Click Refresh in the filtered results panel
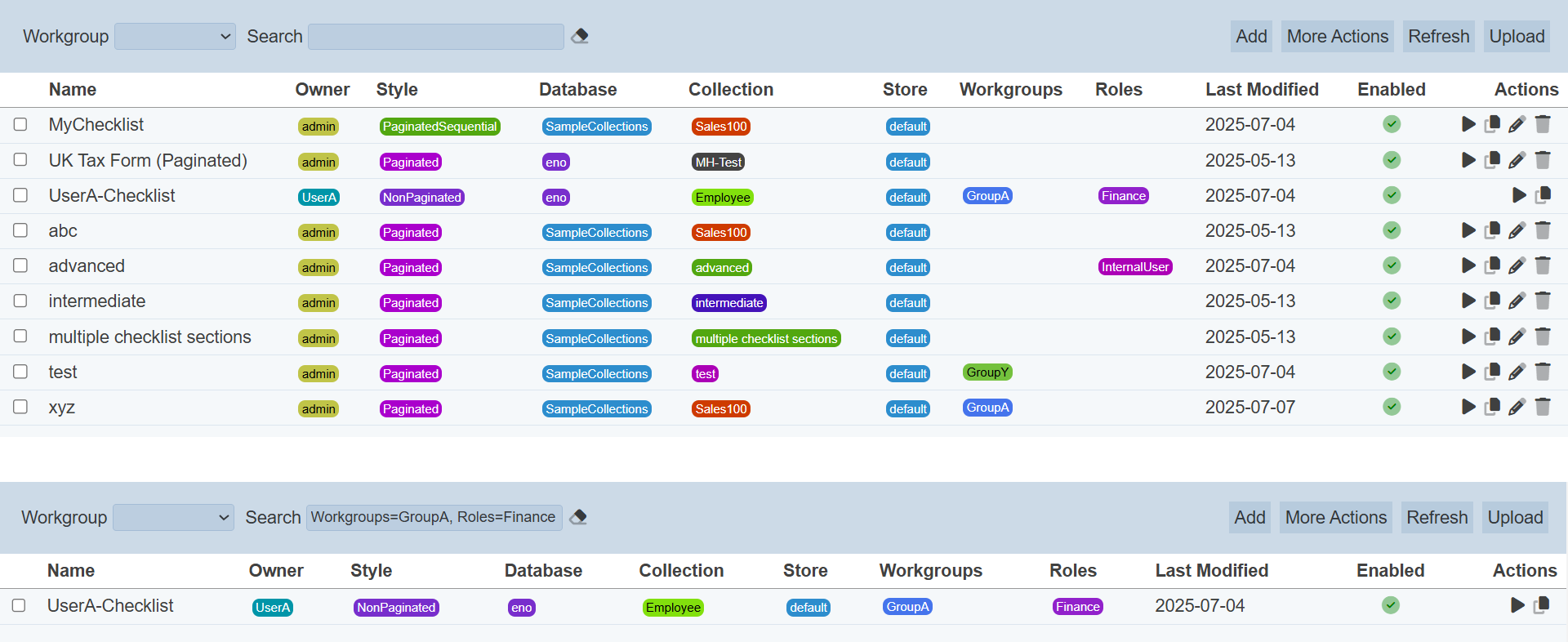 (1437, 518)
